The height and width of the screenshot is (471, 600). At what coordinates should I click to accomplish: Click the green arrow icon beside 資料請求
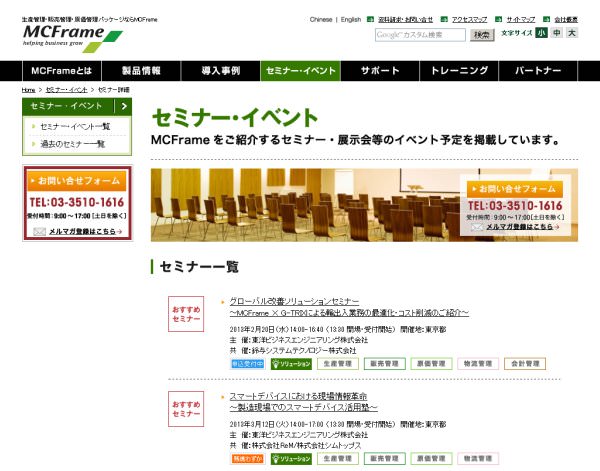click(370, 19)
